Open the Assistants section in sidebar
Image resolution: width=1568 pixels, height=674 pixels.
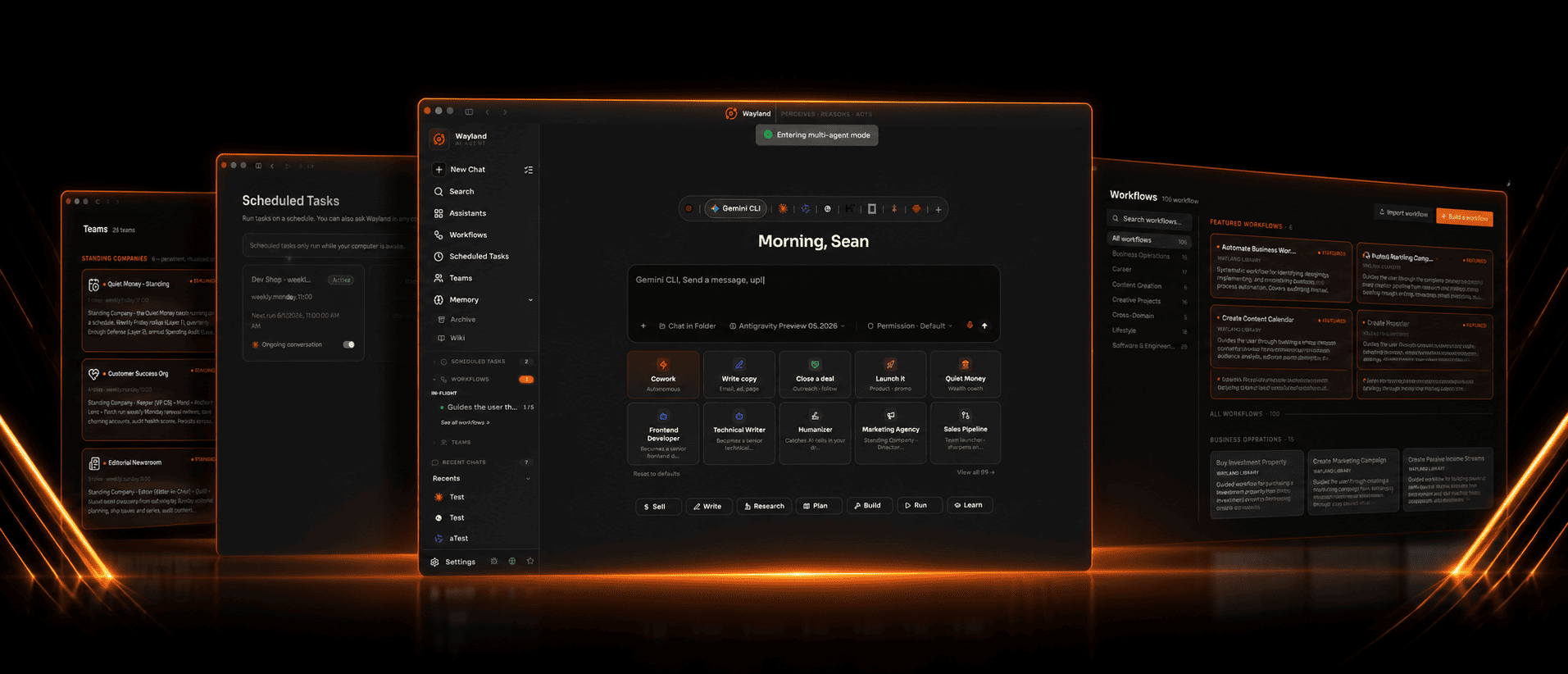[467, 213]
